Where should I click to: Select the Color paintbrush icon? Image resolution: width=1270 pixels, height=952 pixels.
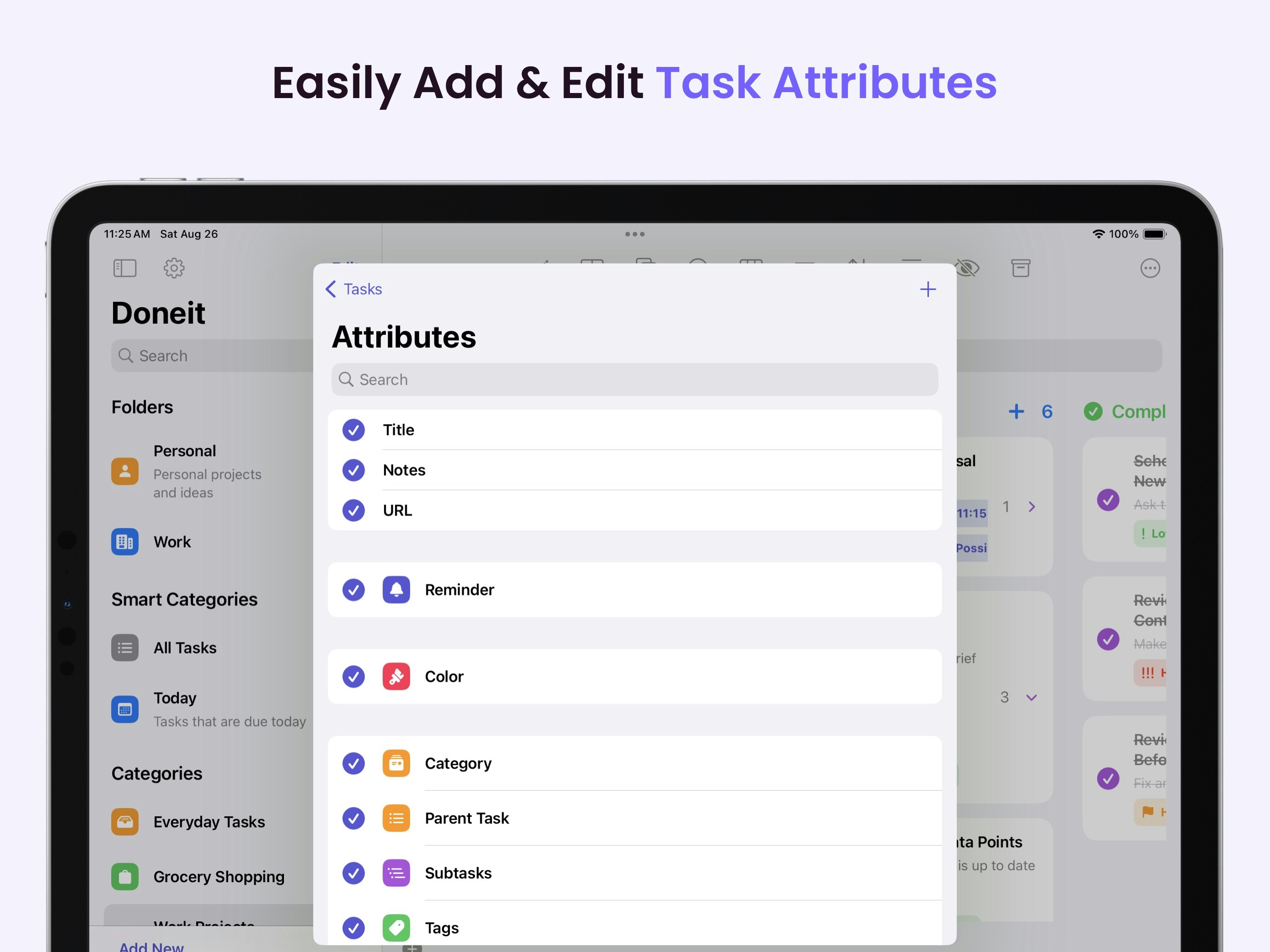(x=396, y=676)
